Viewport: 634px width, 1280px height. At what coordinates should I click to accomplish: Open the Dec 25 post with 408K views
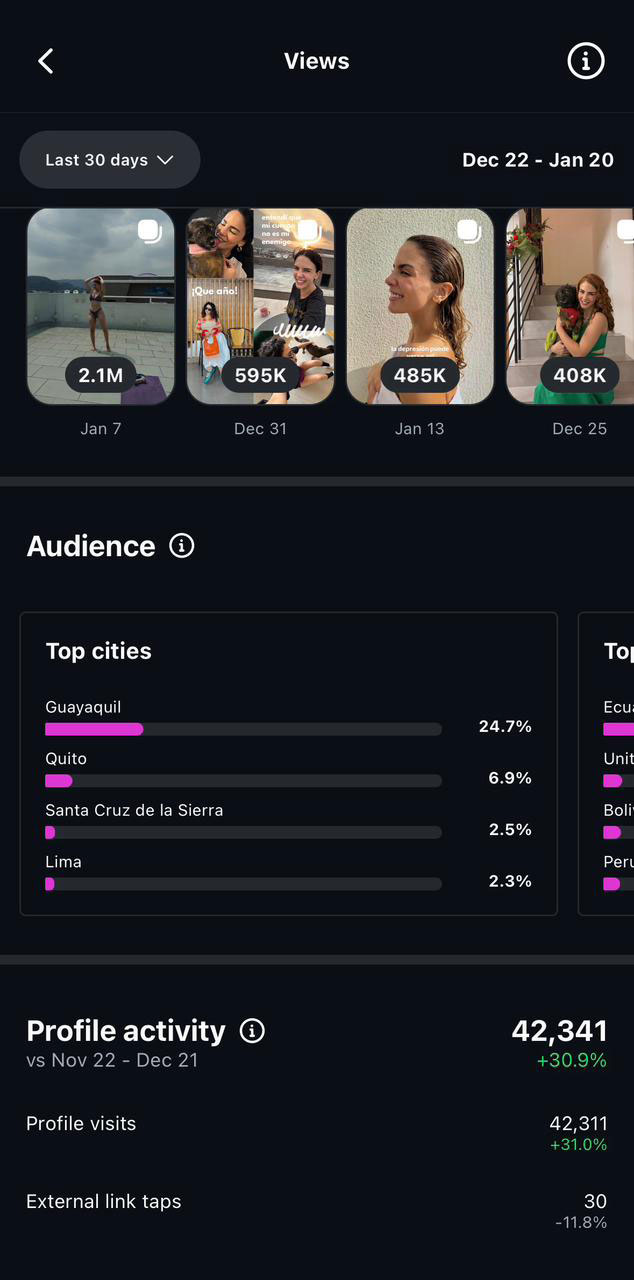coord(570,306)
